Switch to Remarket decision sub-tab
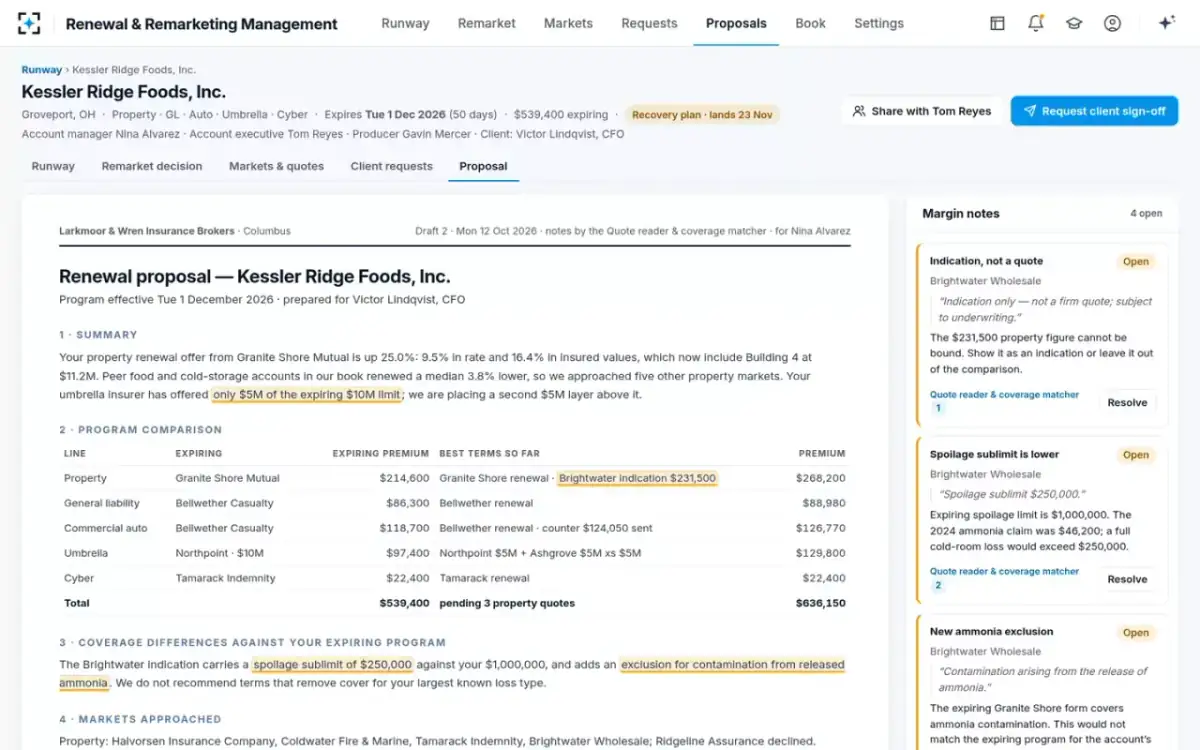The height and width of the screenshot is (750, 1200). coord(152,166)
